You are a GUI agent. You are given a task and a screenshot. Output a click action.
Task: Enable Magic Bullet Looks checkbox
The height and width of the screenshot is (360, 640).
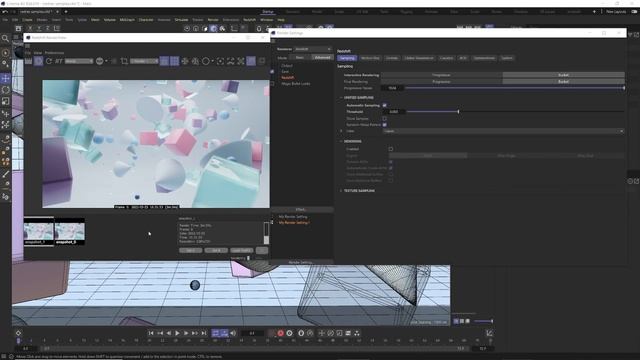272,84
